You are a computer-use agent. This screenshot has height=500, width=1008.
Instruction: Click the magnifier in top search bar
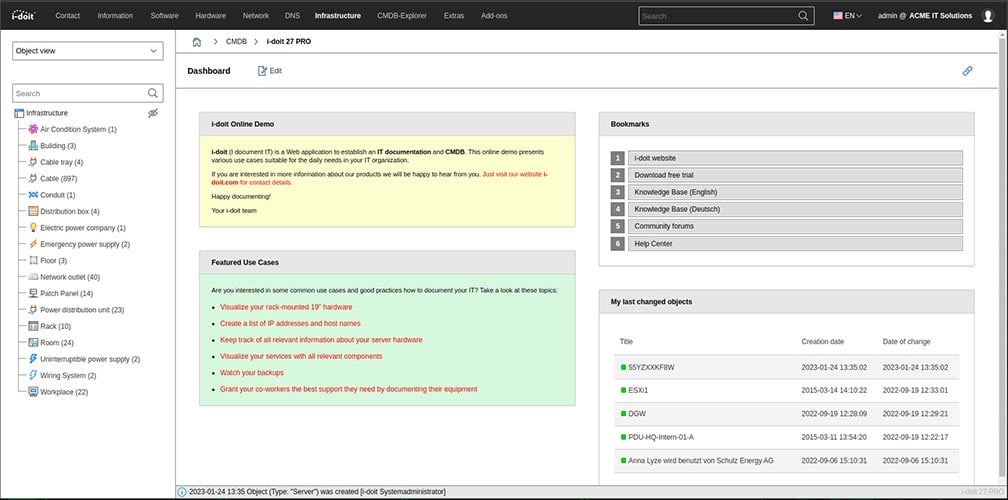tap(804, 15)
